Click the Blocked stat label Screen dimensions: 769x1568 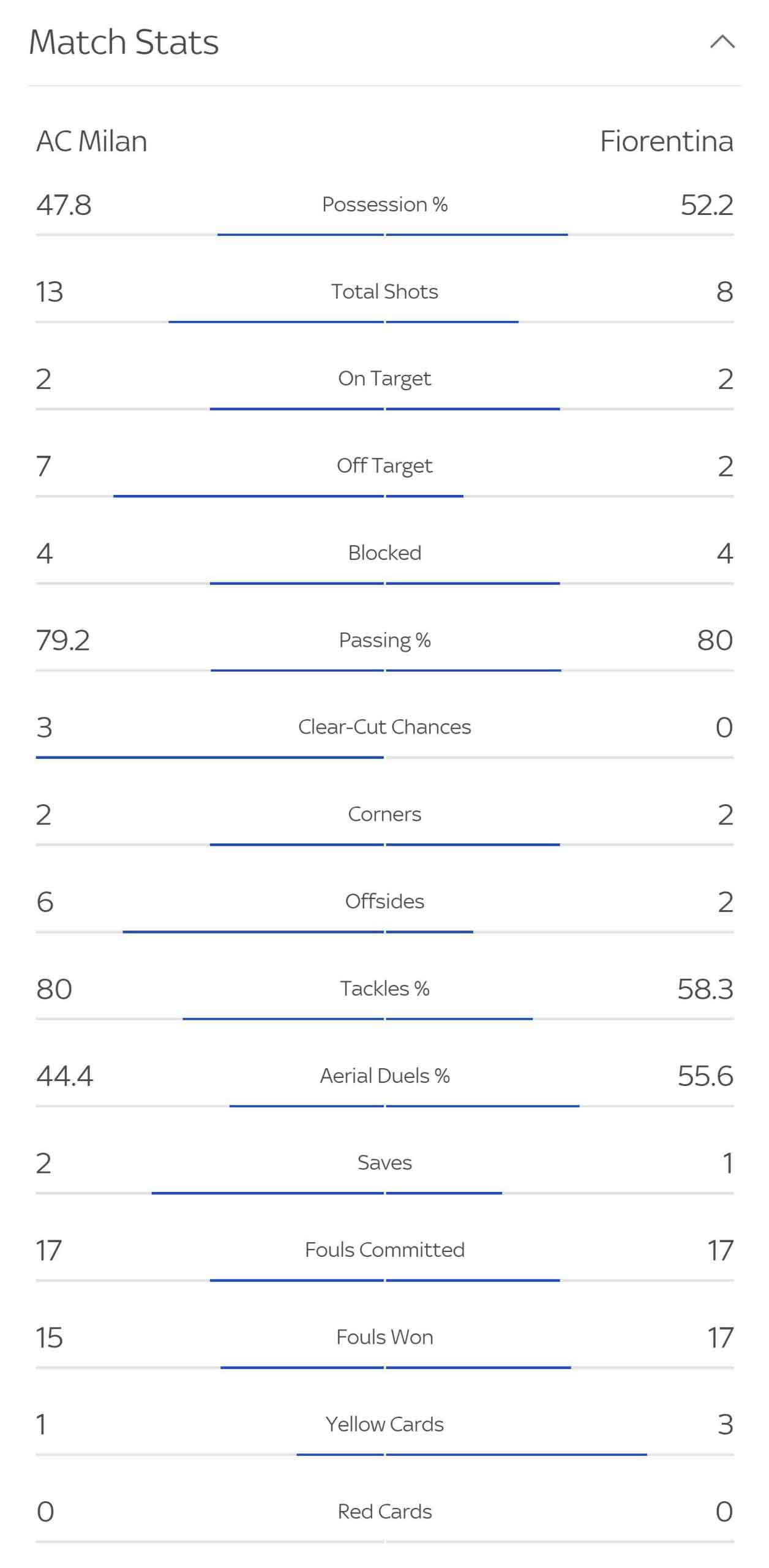[384, 552]
